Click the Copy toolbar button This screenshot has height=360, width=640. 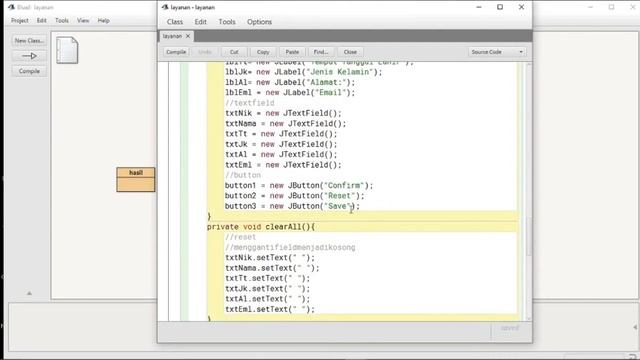[263, 52]
